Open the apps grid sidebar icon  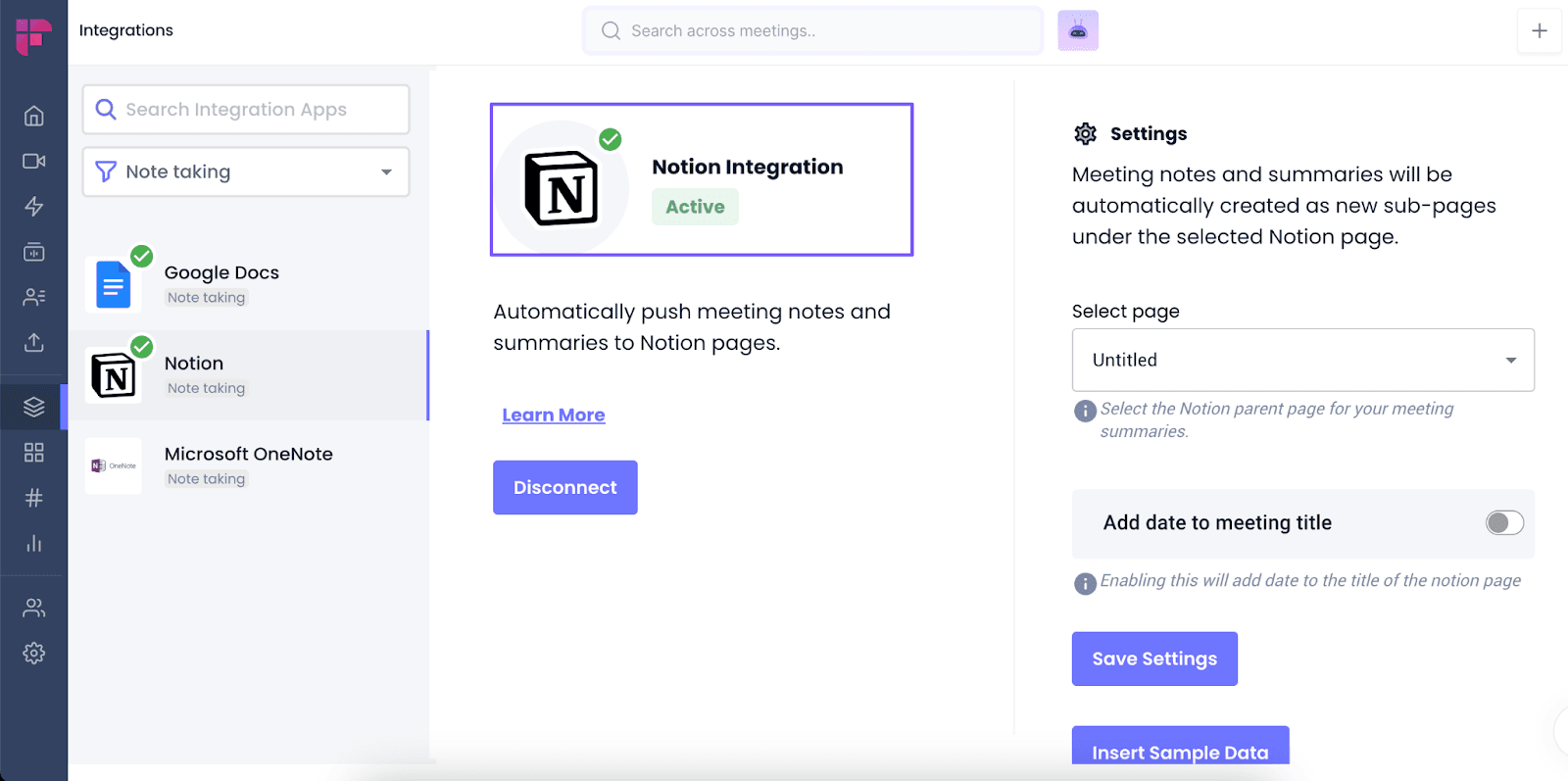pos(34,452)
